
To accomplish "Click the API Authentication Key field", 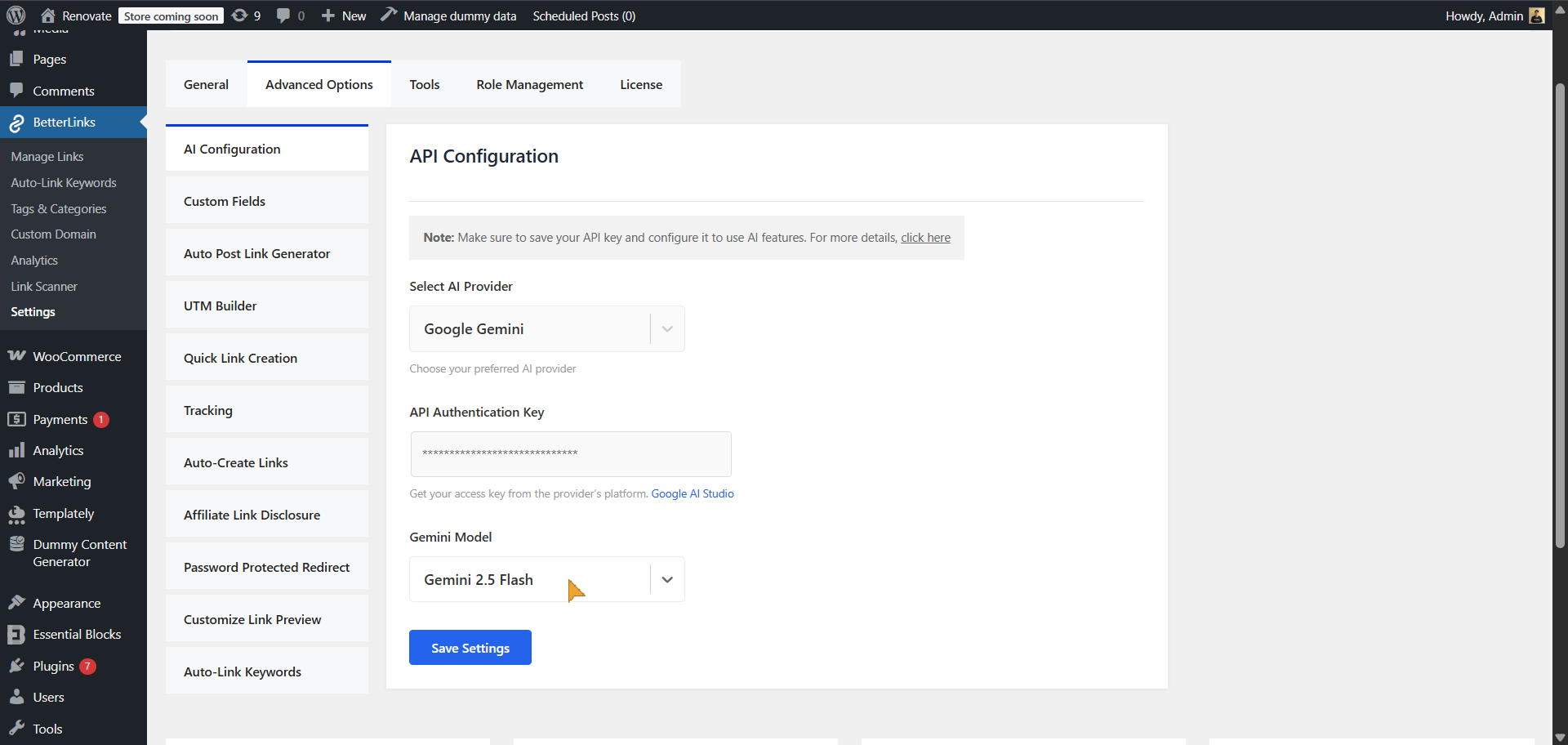I will [x=570, y=454].
